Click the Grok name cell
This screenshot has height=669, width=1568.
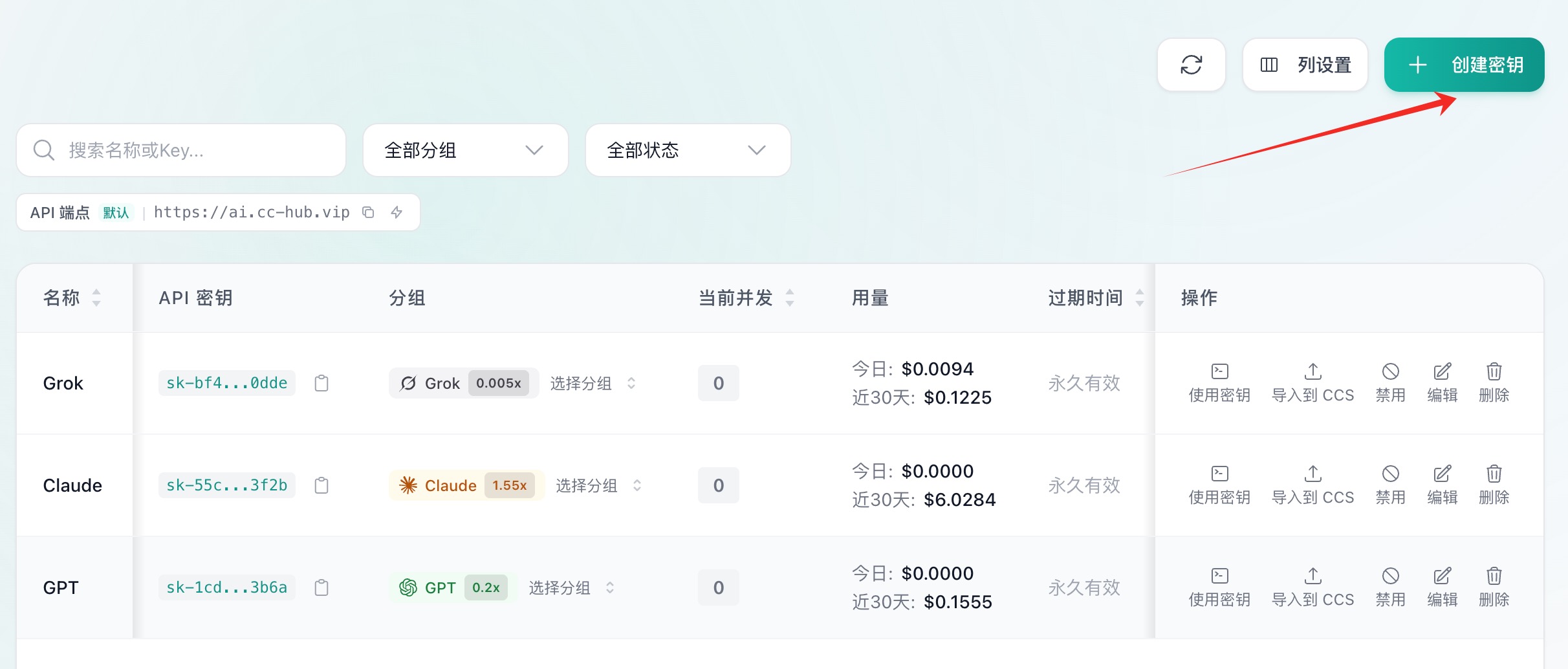coord(63,383)
